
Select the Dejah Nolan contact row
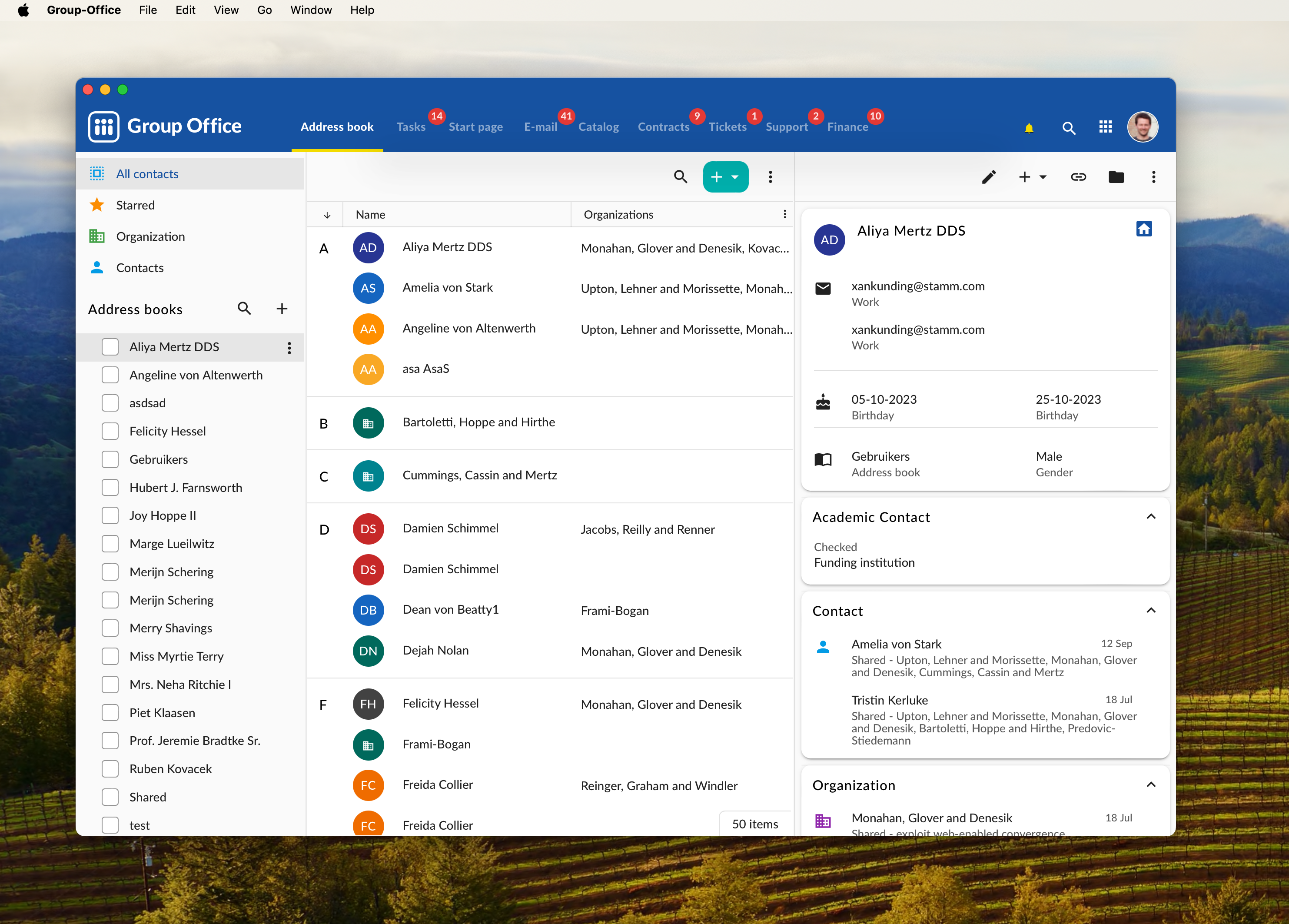435,651
